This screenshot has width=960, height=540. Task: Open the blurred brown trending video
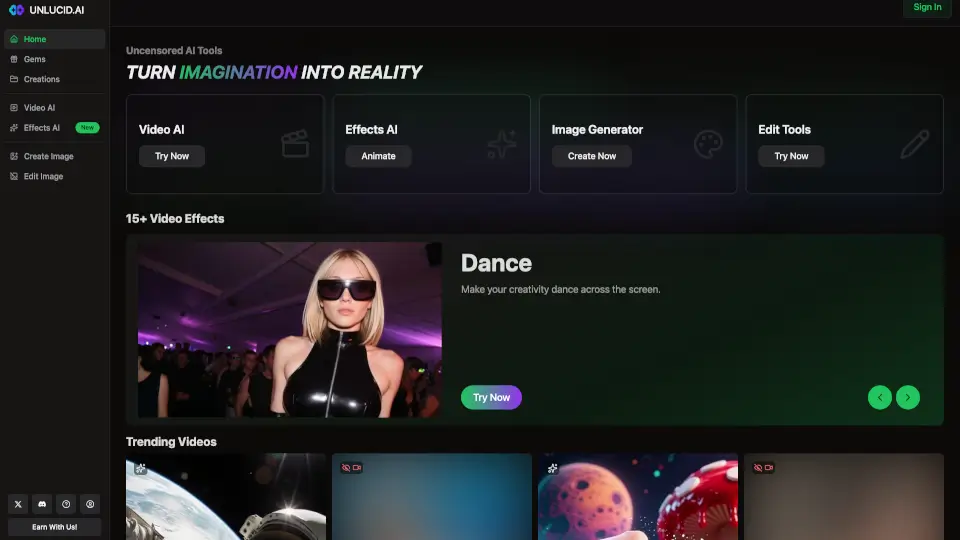click(844, 499)
